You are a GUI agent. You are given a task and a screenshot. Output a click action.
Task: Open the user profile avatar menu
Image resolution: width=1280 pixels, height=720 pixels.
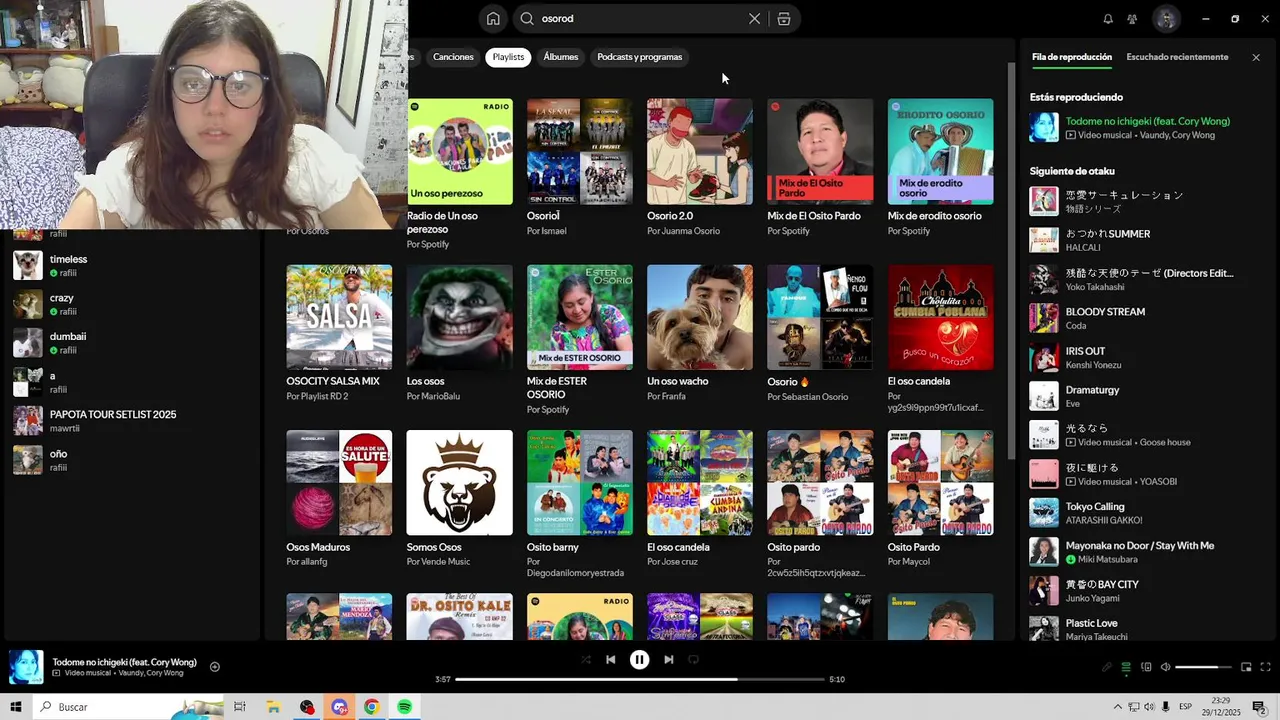tap(1166, 19)
